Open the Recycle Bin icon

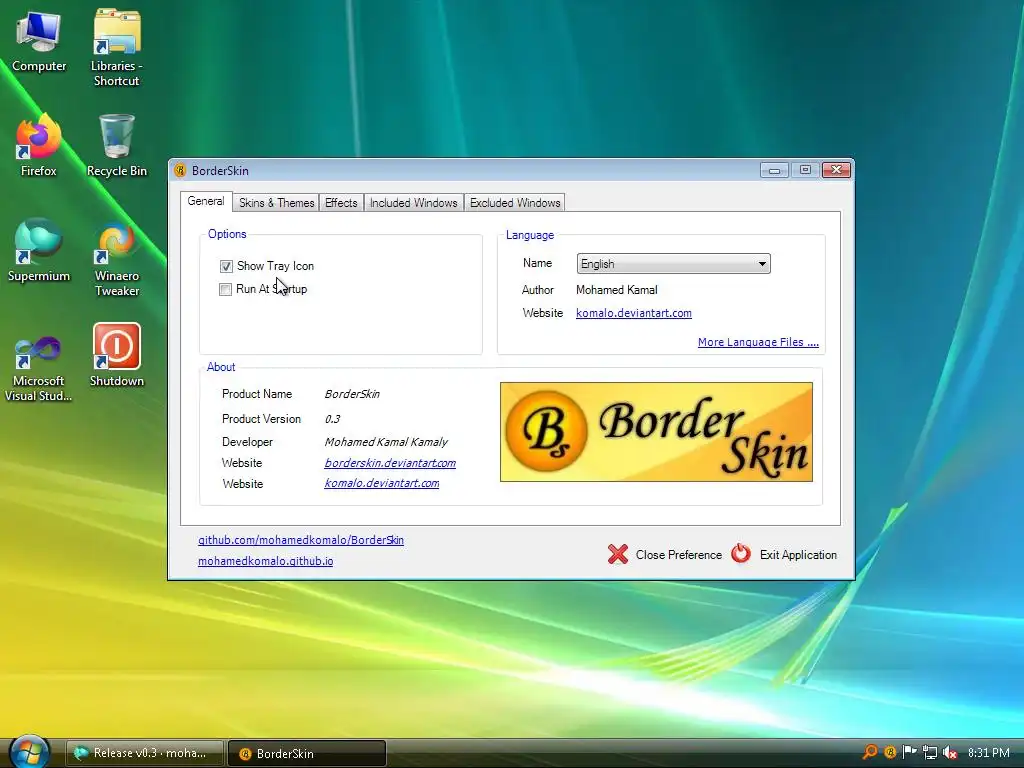coord(117,145)
